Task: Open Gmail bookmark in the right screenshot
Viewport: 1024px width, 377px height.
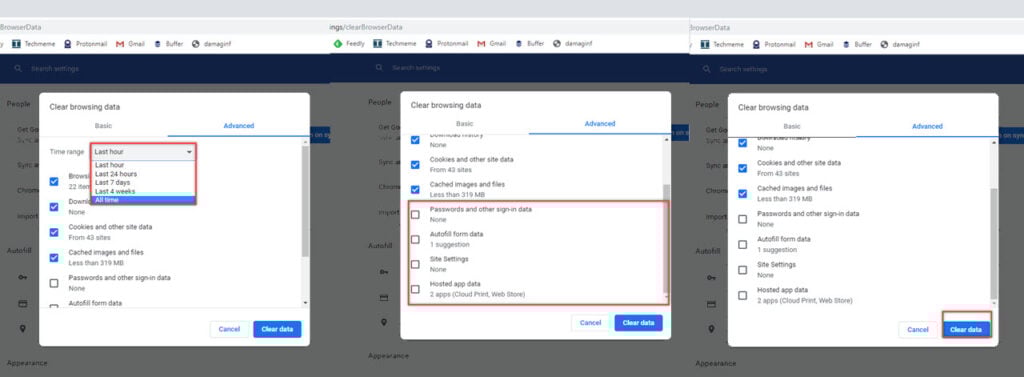Action: point(819,44)
